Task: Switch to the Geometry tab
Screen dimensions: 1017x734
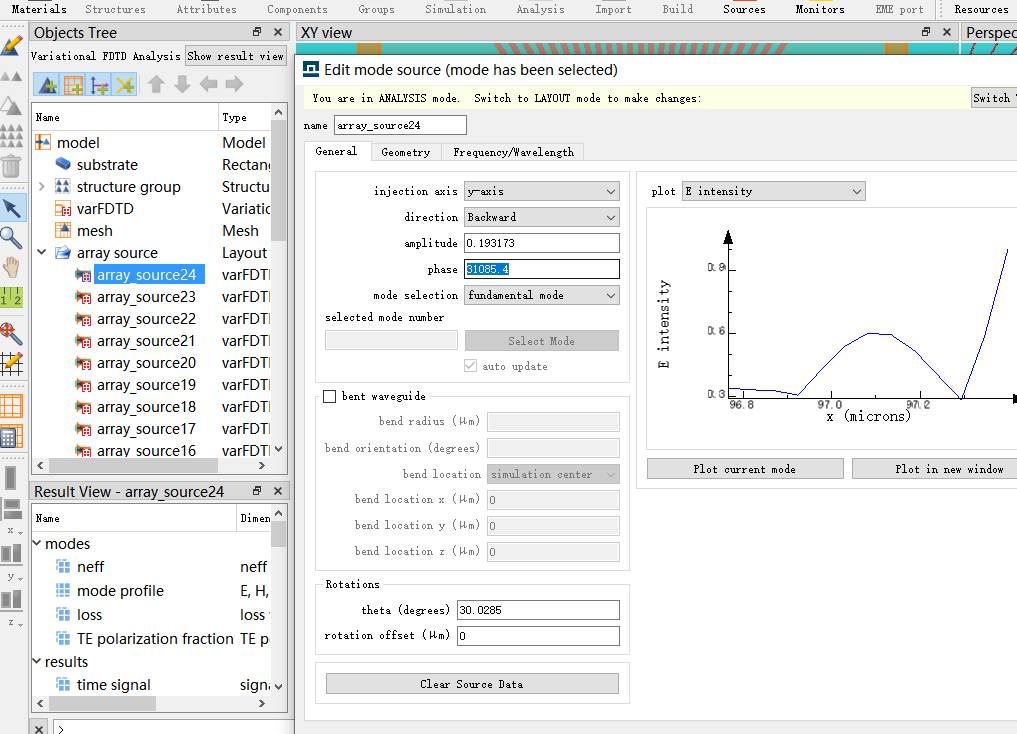Action: point(405,152)
